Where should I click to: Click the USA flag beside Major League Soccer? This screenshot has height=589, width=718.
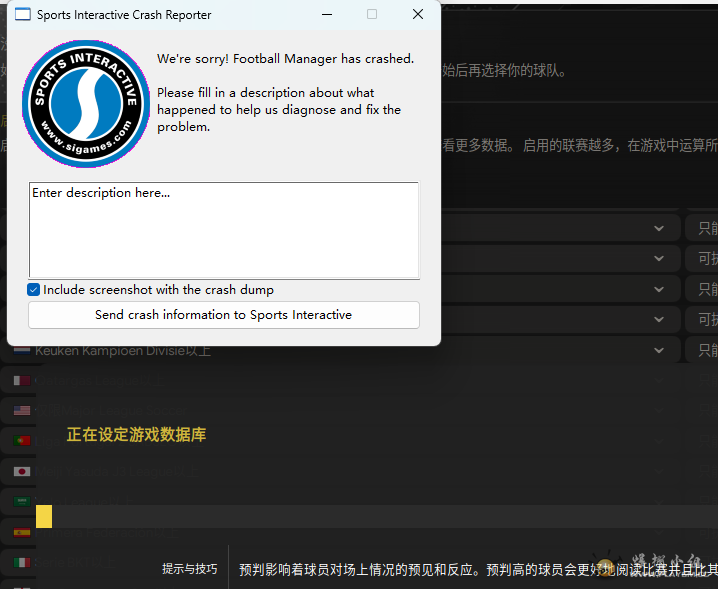pyautogui.click(x=22, y=410)
